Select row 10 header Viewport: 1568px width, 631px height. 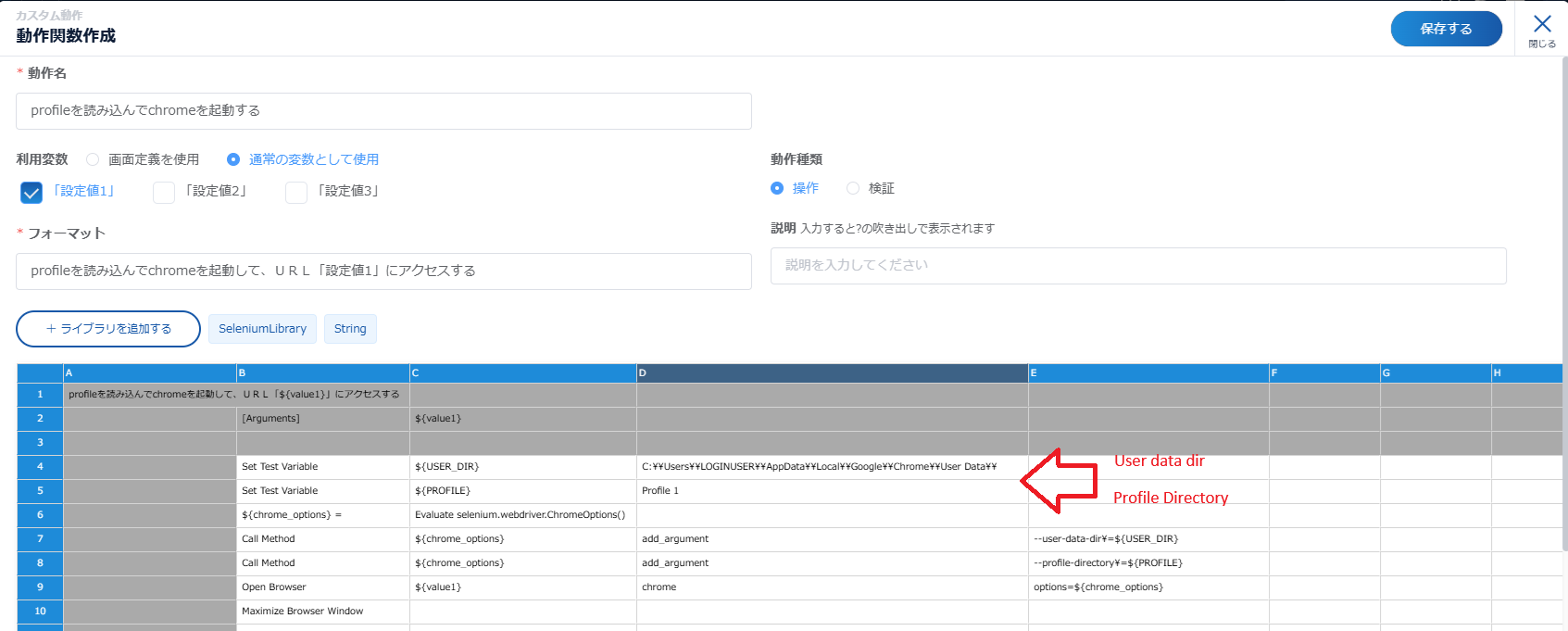pyautogui.click(x=40, y=612)
